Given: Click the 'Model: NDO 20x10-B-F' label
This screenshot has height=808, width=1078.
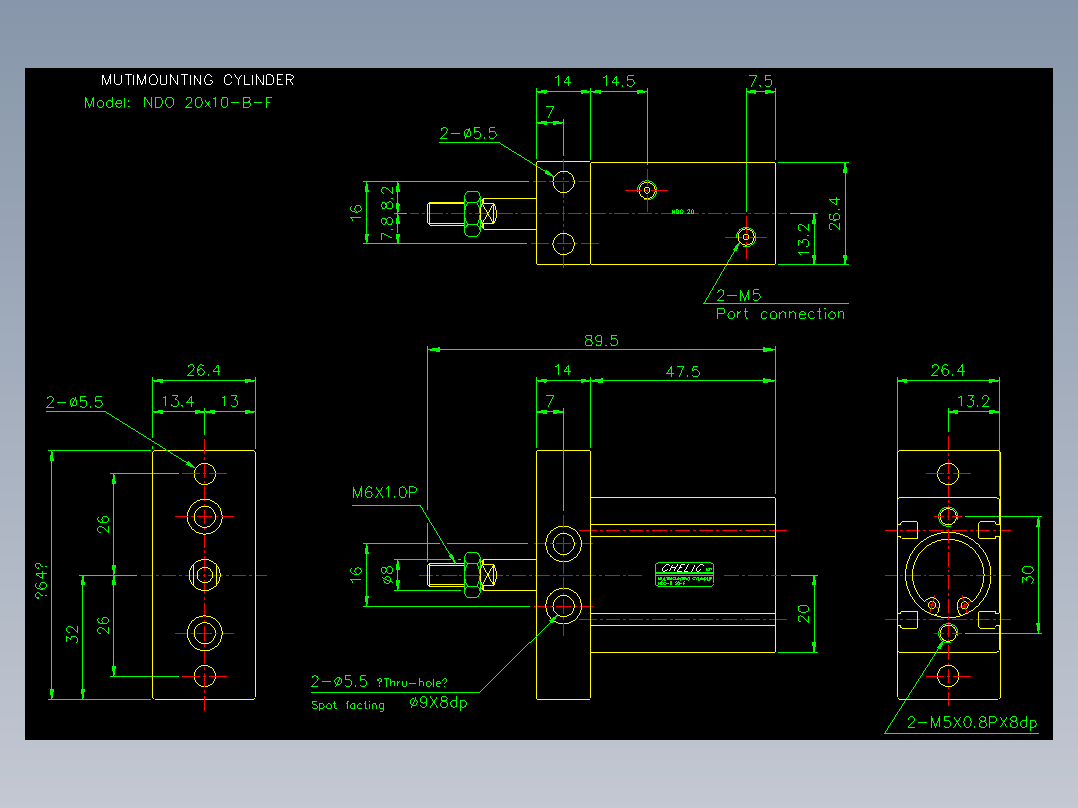Looking at the screenshot, I should tap(178, 102).
